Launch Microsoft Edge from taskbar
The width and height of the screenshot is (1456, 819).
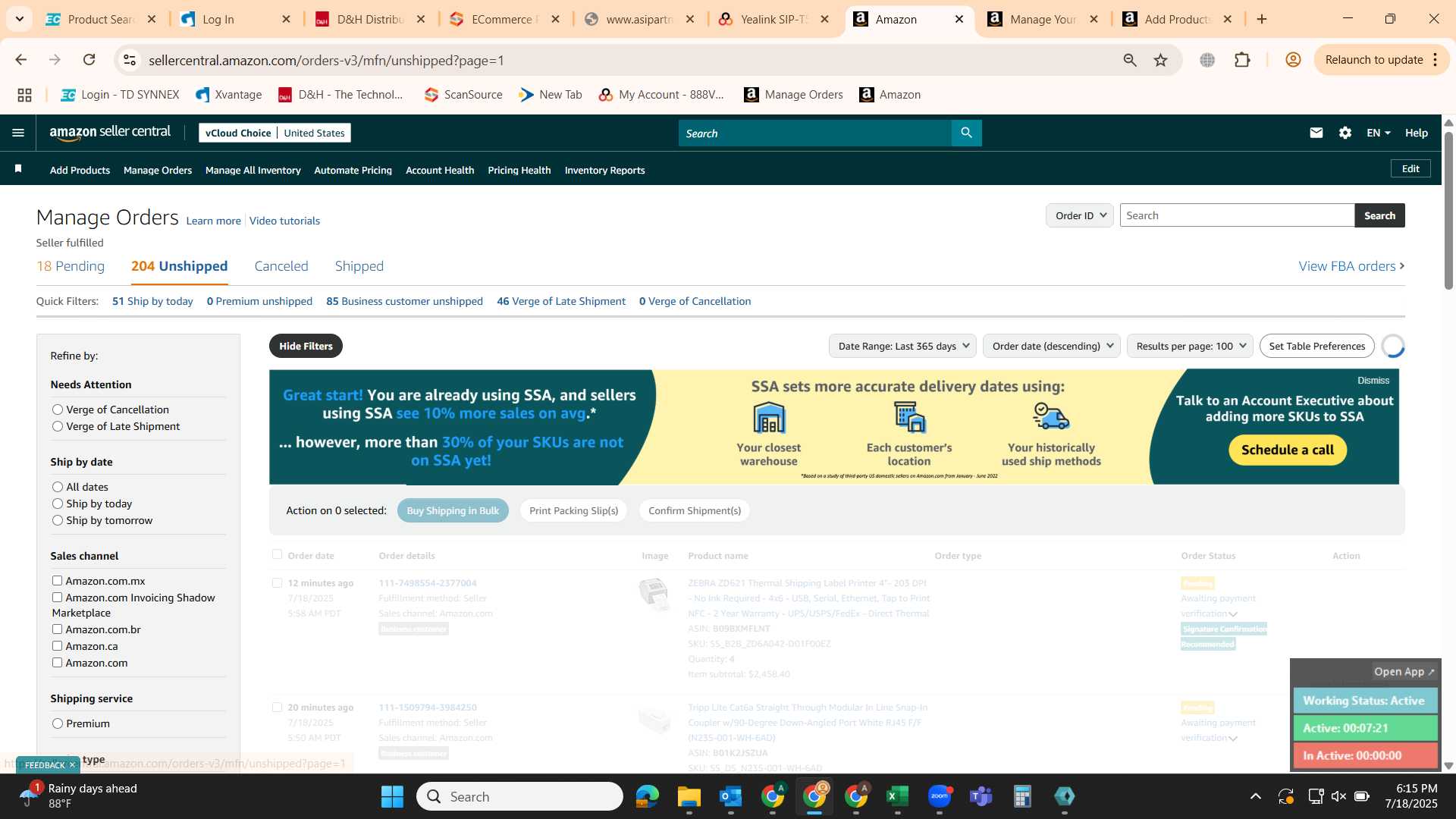(648, 796)
